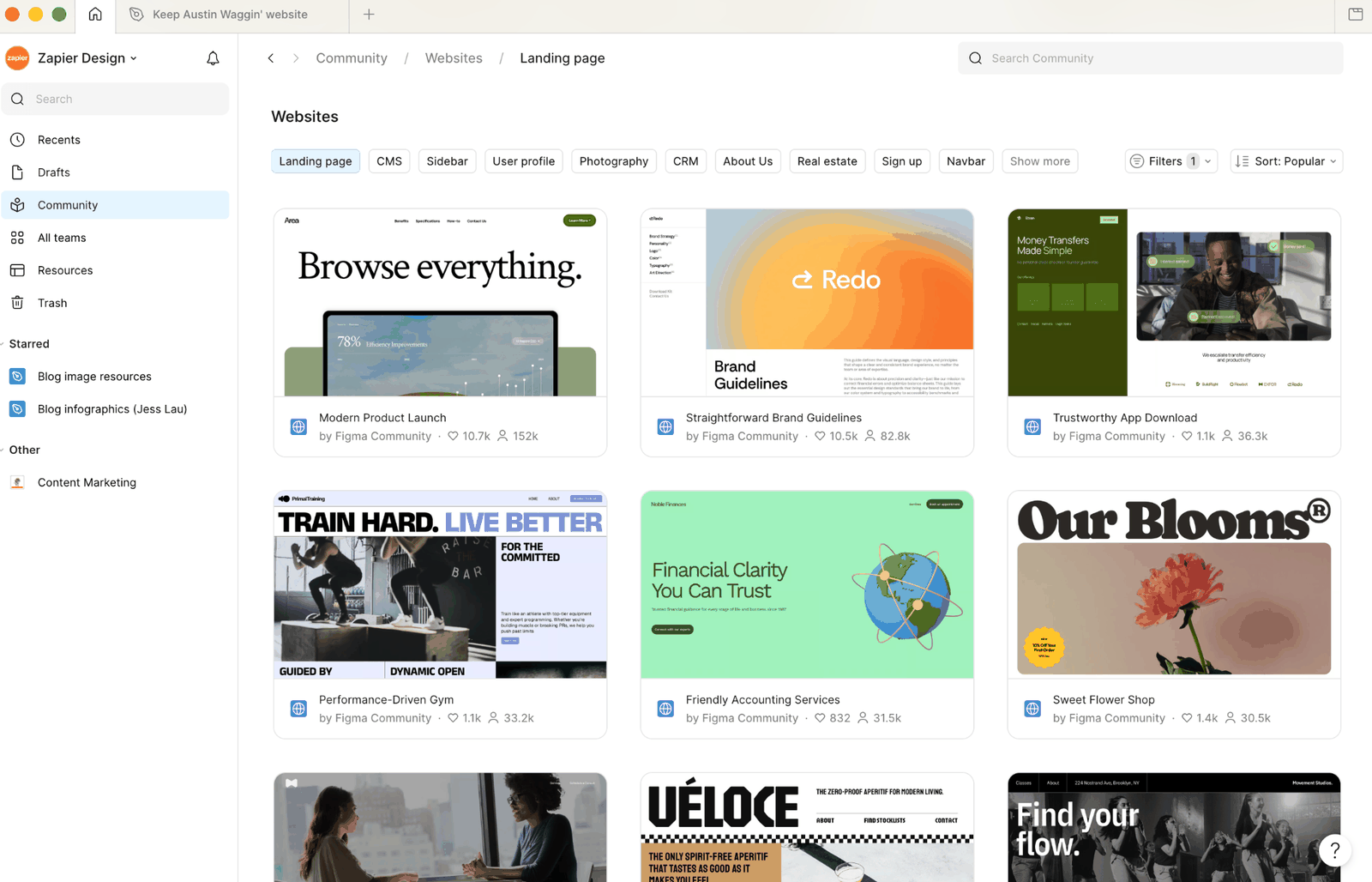The image size is (1372, 882).
Task: Select the Navbar tag filter
Action: click(x=966, y=161)
